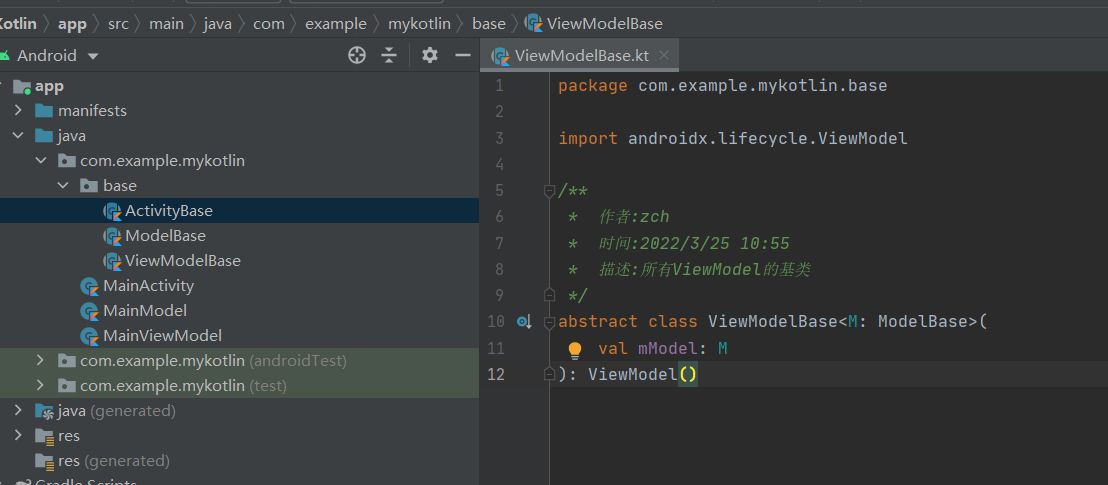Image resolution: width=1108 pixels, height=485 pixels.
Task: Hide the Project panel with minus icon
Action: click(463, 56)
